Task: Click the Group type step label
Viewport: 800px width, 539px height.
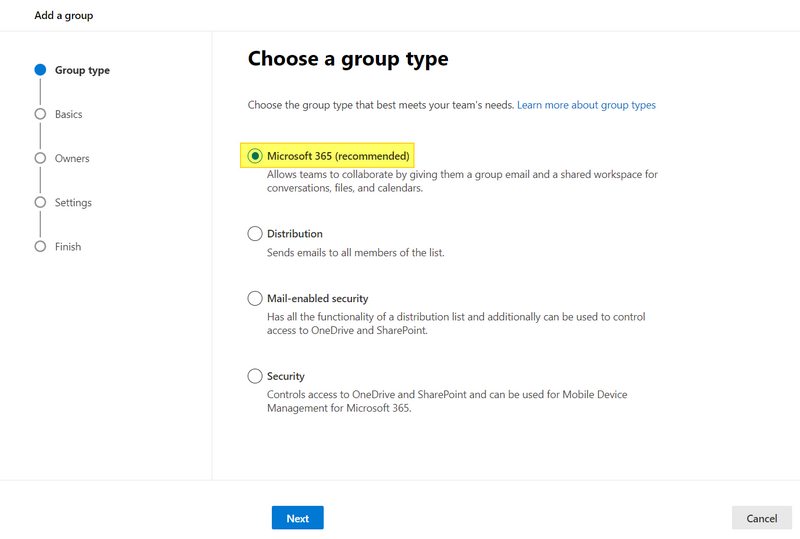Action: click(82, 70)
